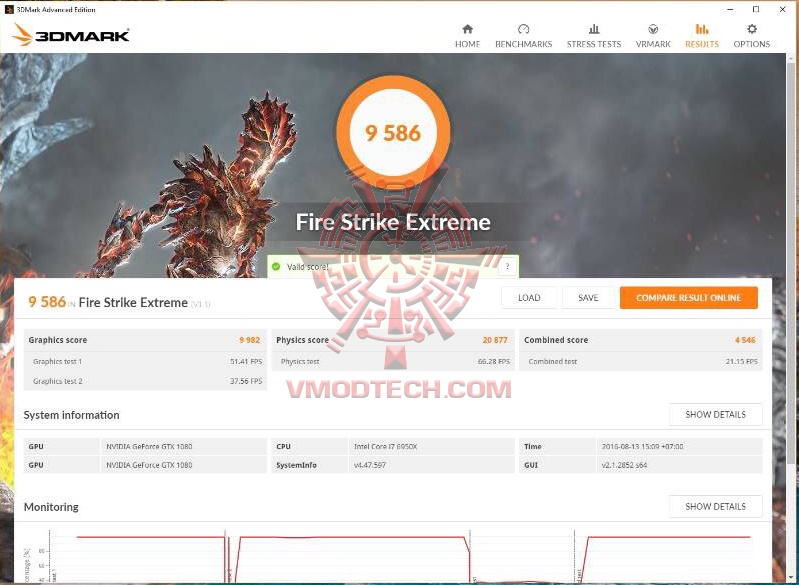Click the Save button
799x585 pixels.
588,298
